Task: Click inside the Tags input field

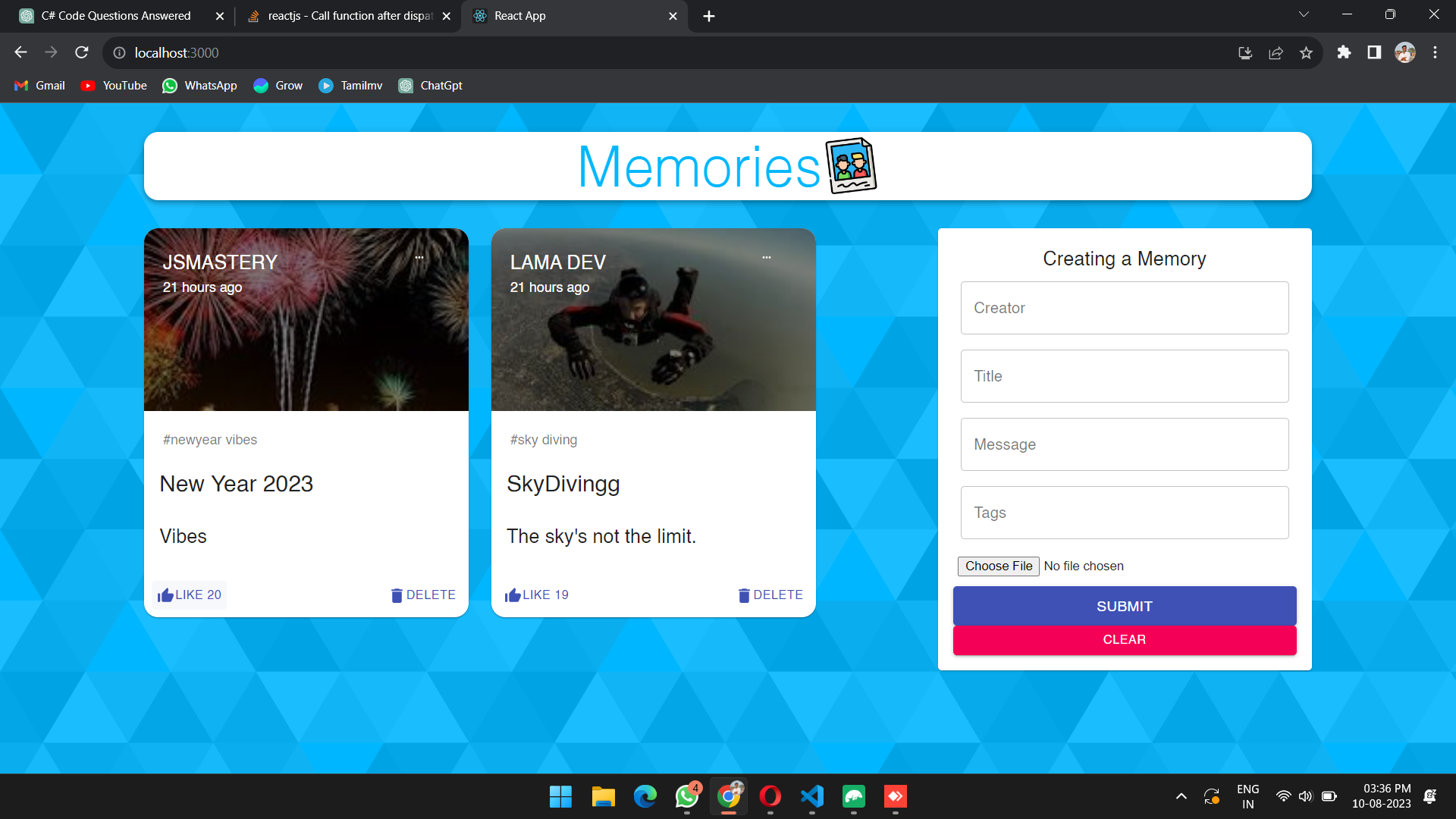Action: [1124, 513]
